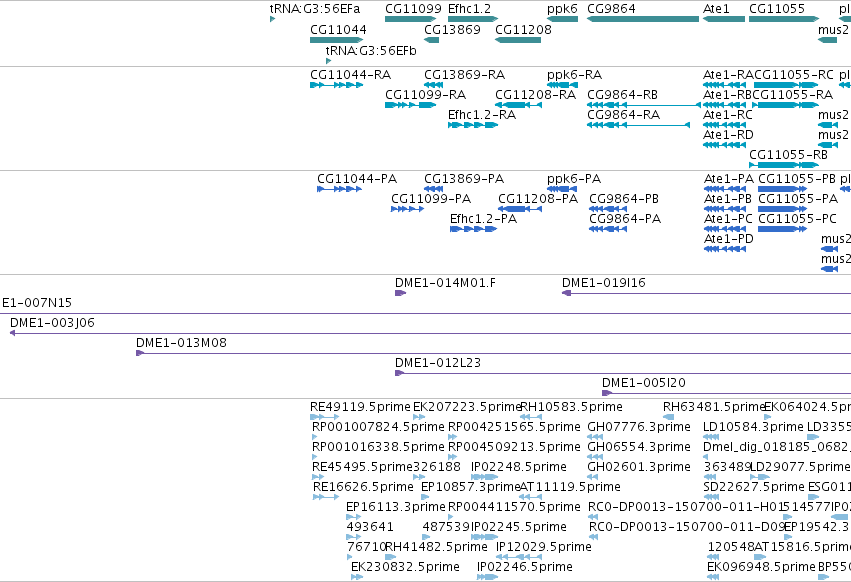Click the DME1-019I16 clone end
This screenshot has height=582, width=851.
click(x=566, y=293)
